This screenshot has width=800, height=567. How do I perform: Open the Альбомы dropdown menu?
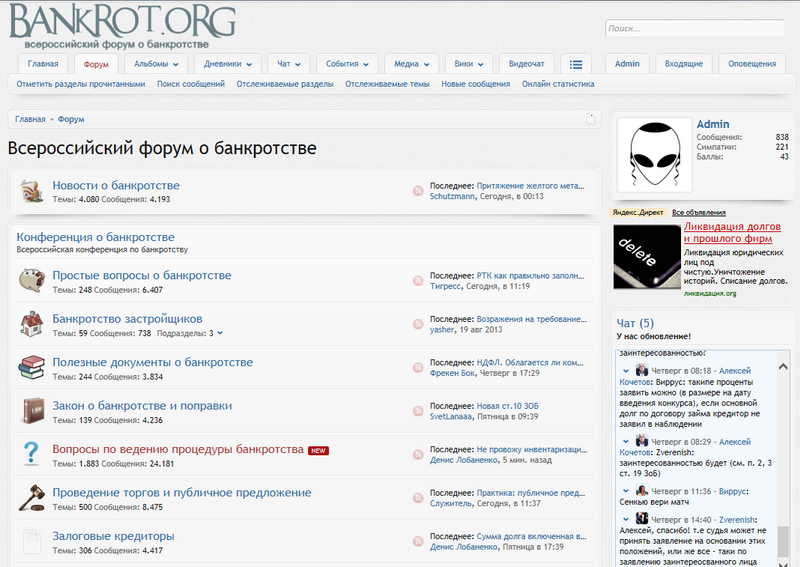(x=157, y=64)
